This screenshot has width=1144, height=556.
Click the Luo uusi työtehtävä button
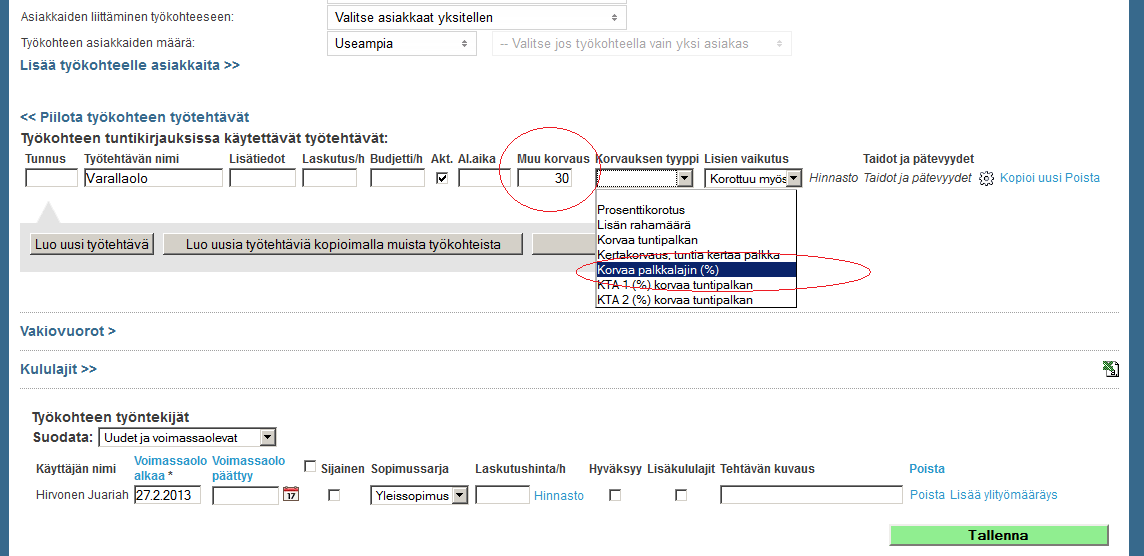pyautogui.click(x=91, y=244)
